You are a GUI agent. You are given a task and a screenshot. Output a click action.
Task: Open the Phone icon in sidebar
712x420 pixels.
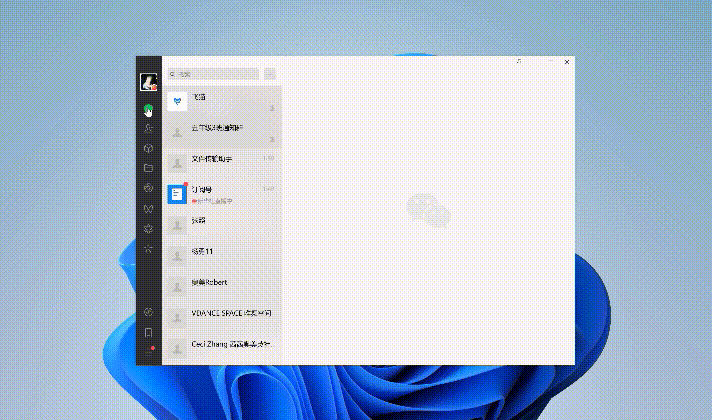click(x=148, y=332)
